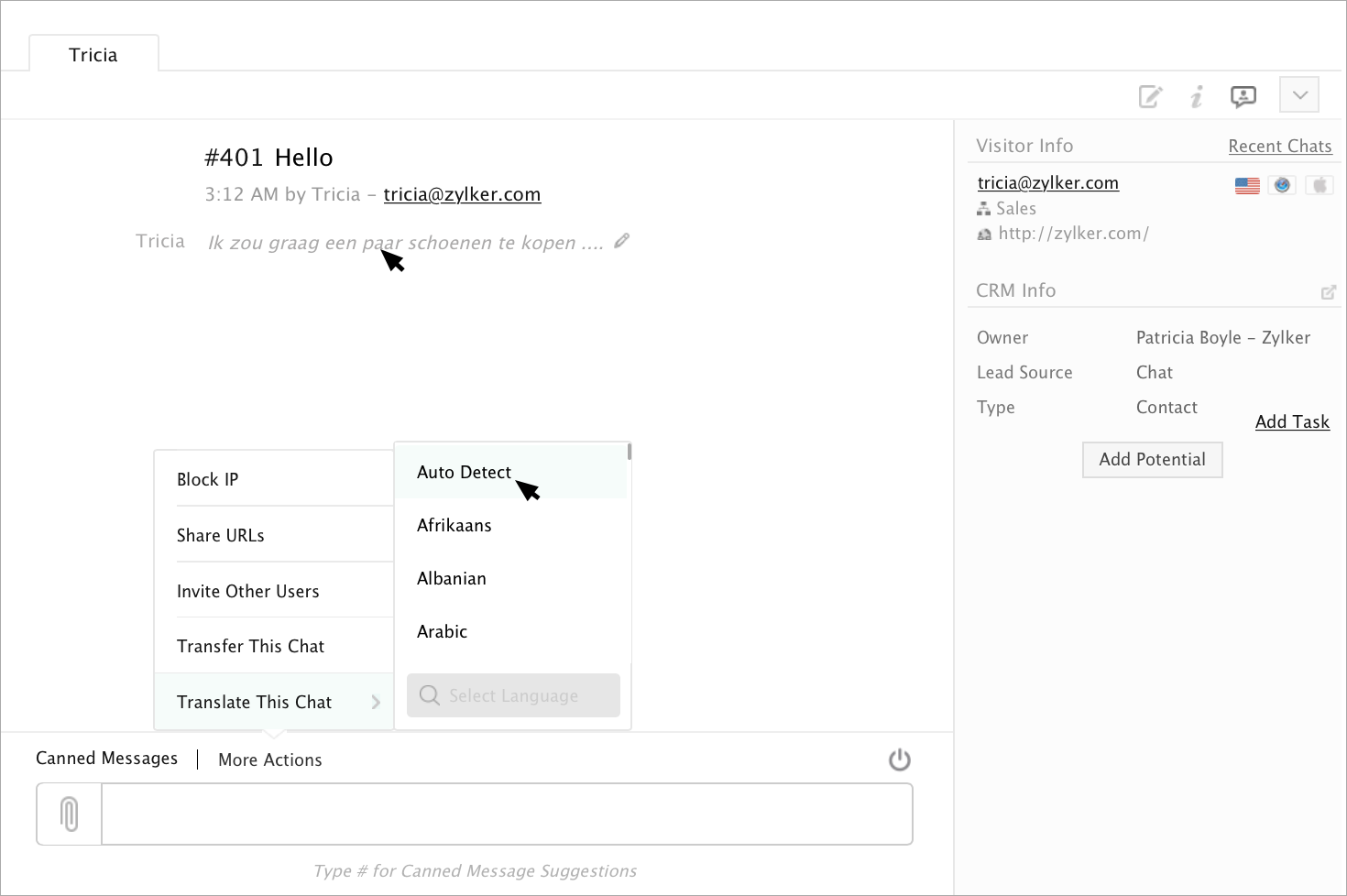Choose Block IP from the menu
Screen dimensions: 1347x896
tap(208, 479)
